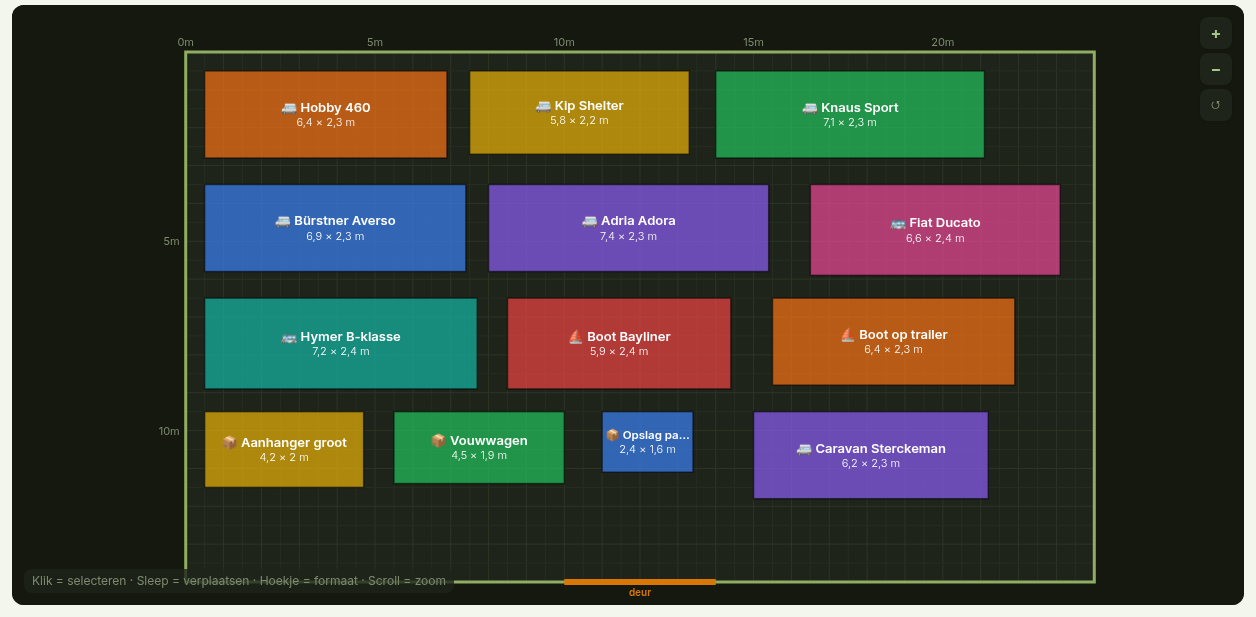
Task: Click the sailboat icon on Boot op trailer
Action: [848, 335]
